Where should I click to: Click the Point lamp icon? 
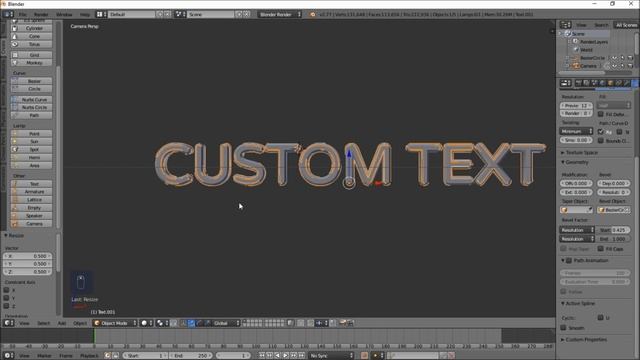(x=15, y=133)
